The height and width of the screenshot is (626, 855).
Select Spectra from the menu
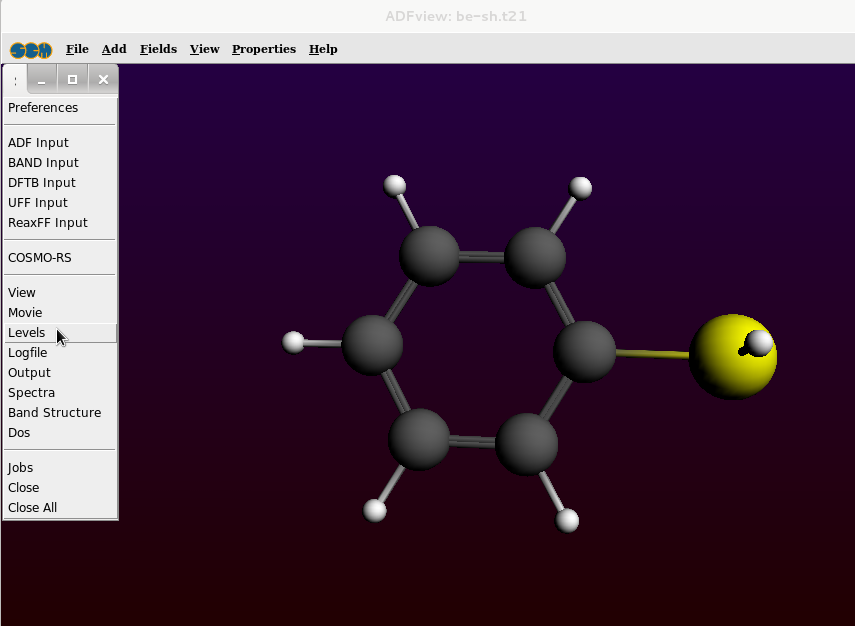[32, 393]
